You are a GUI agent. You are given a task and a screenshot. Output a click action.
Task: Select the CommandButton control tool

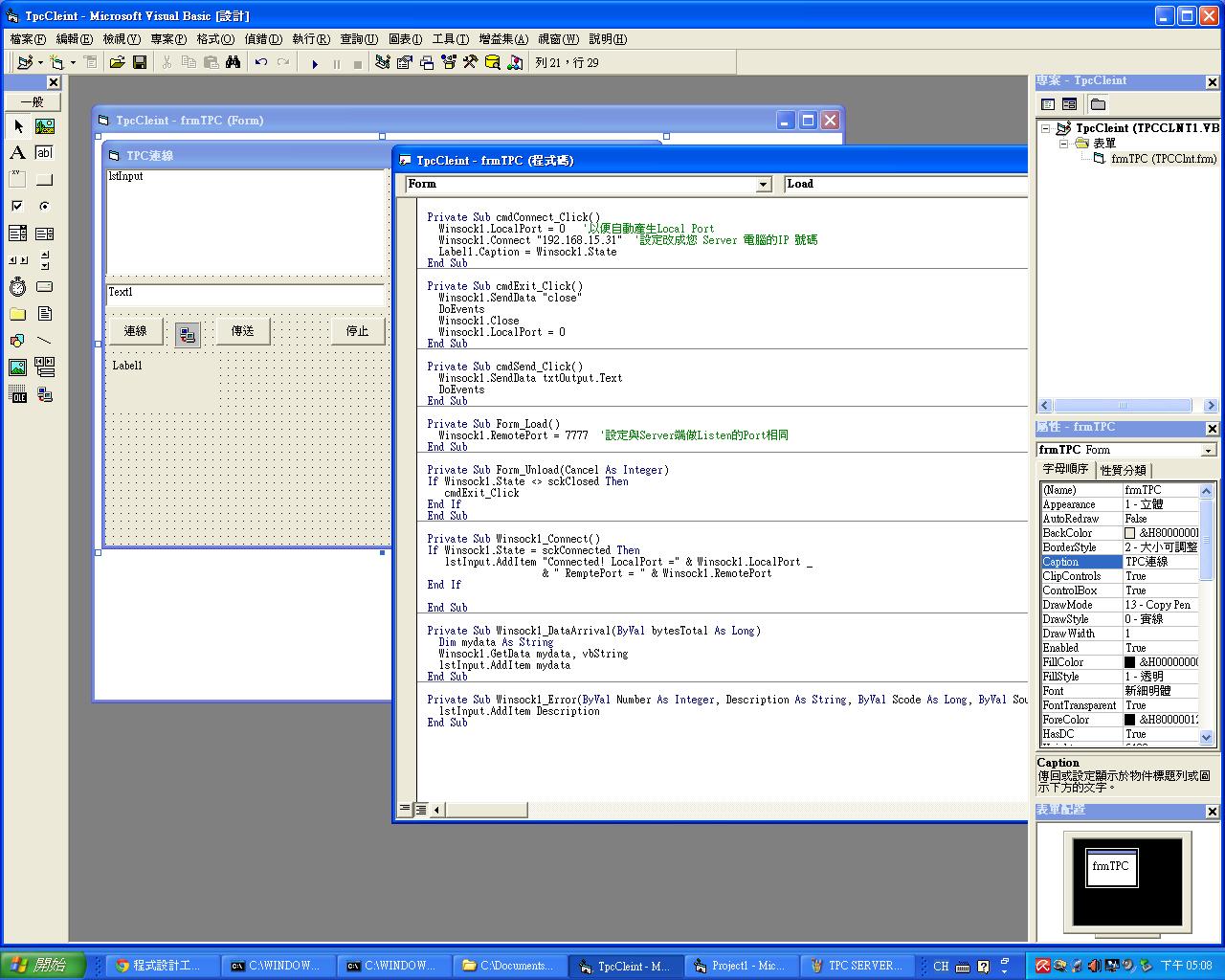click(45, 180)
